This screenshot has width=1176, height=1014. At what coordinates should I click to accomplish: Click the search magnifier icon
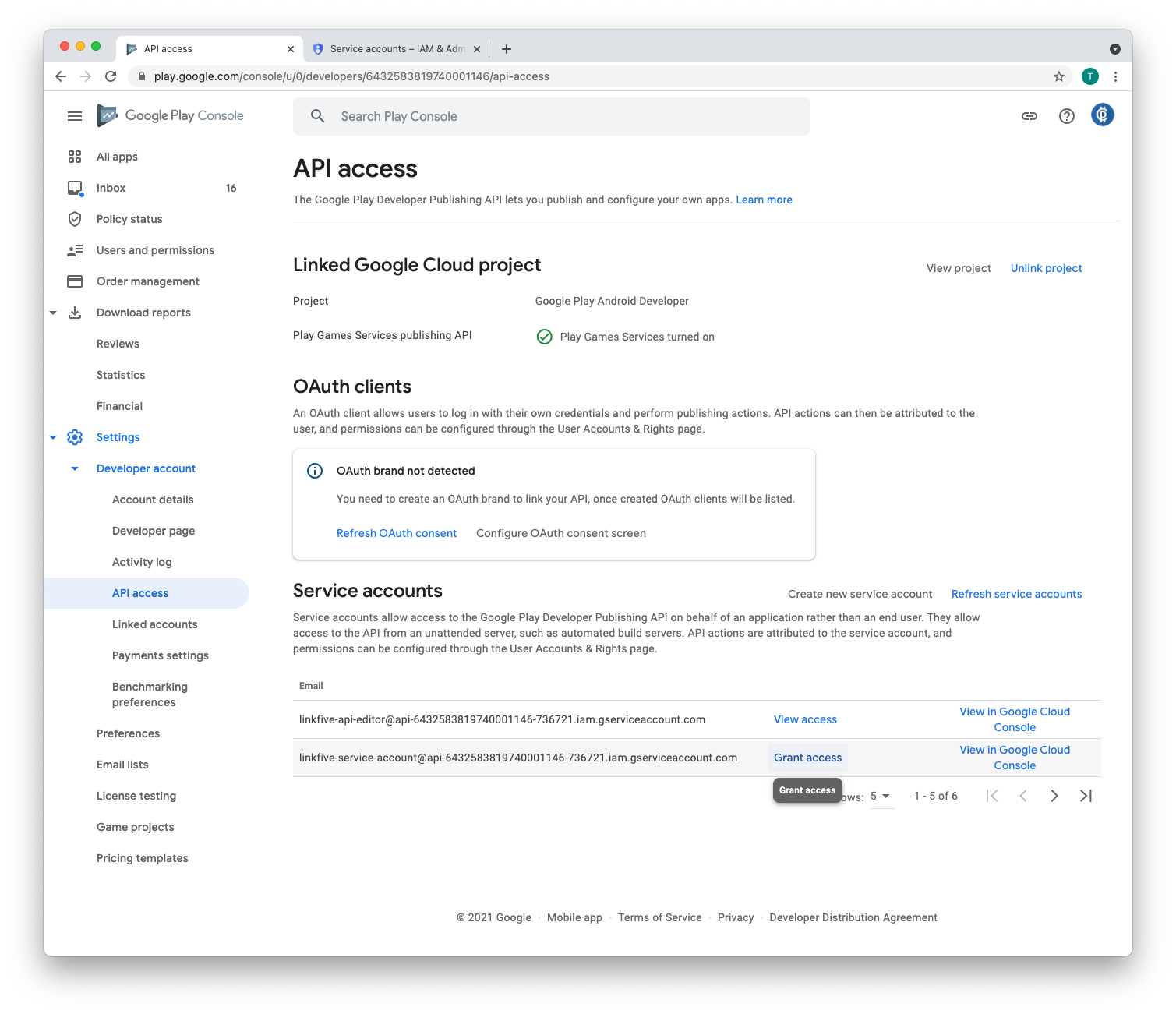317,116
